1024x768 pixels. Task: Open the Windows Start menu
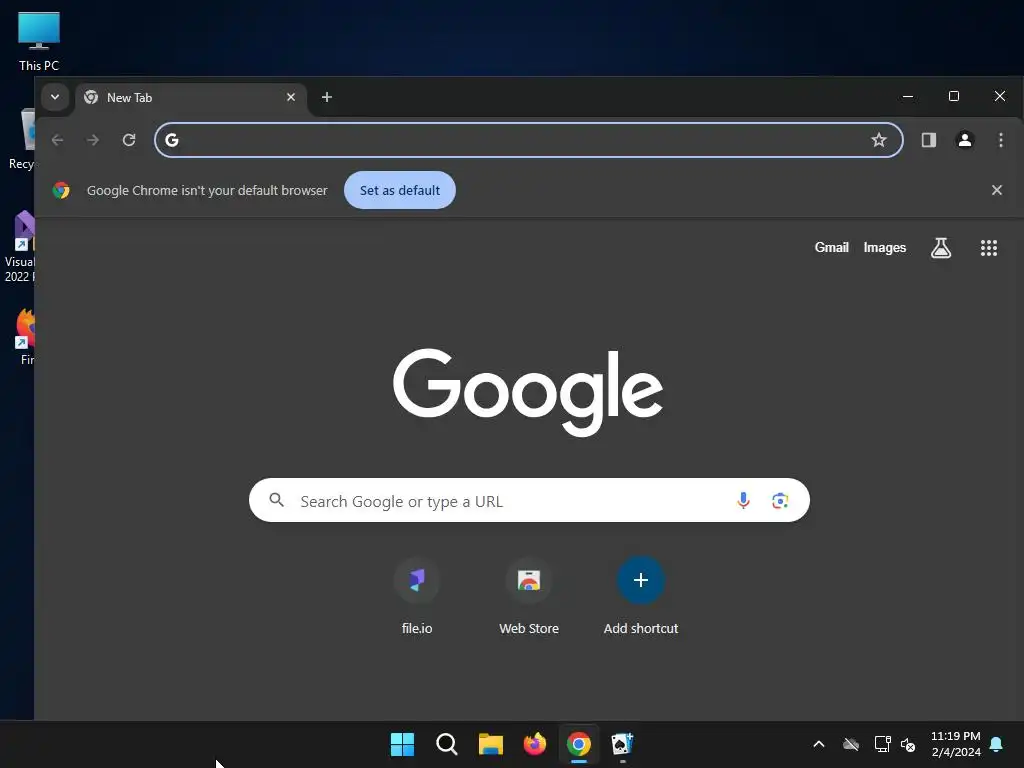402,744
